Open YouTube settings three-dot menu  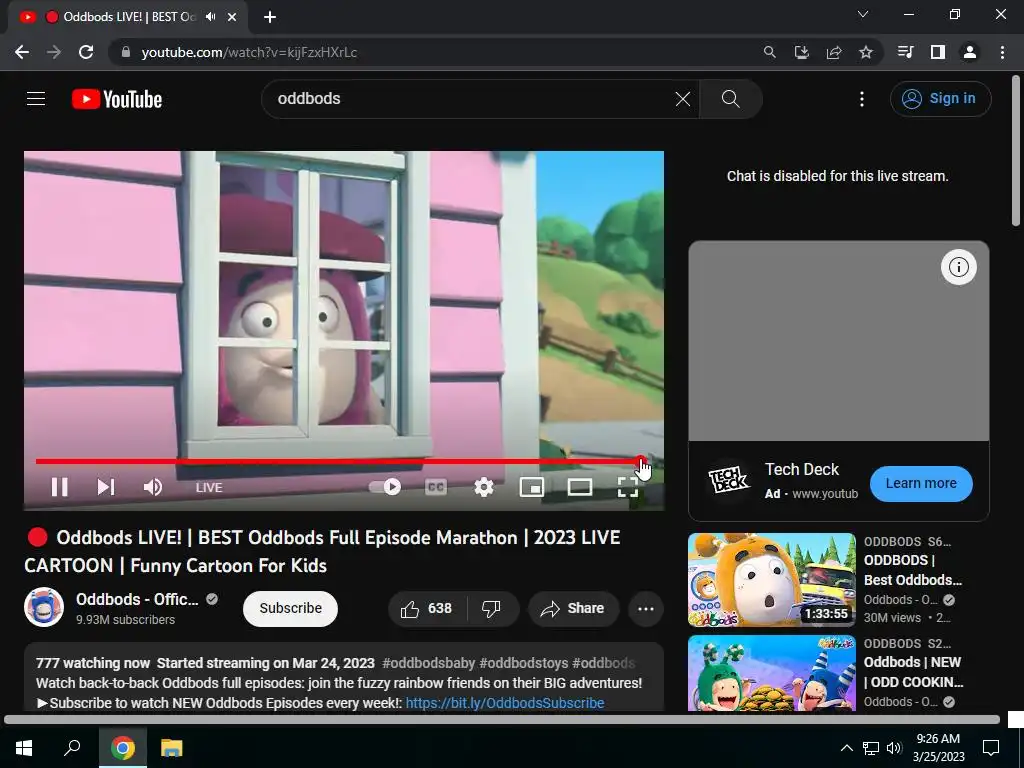pyautogui.click(x=862, y=99)
